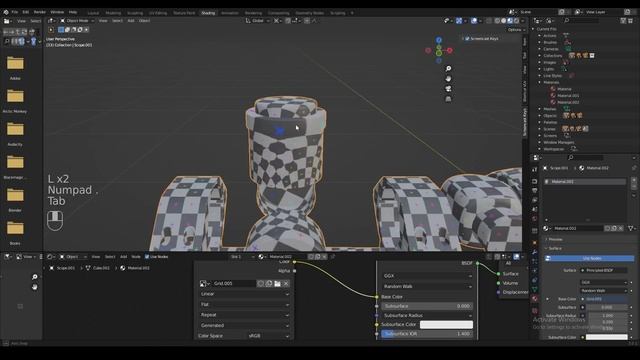Open the viewport Options dropdown
This screenshot has width=640, height=360.
click(x=516, y=30)
